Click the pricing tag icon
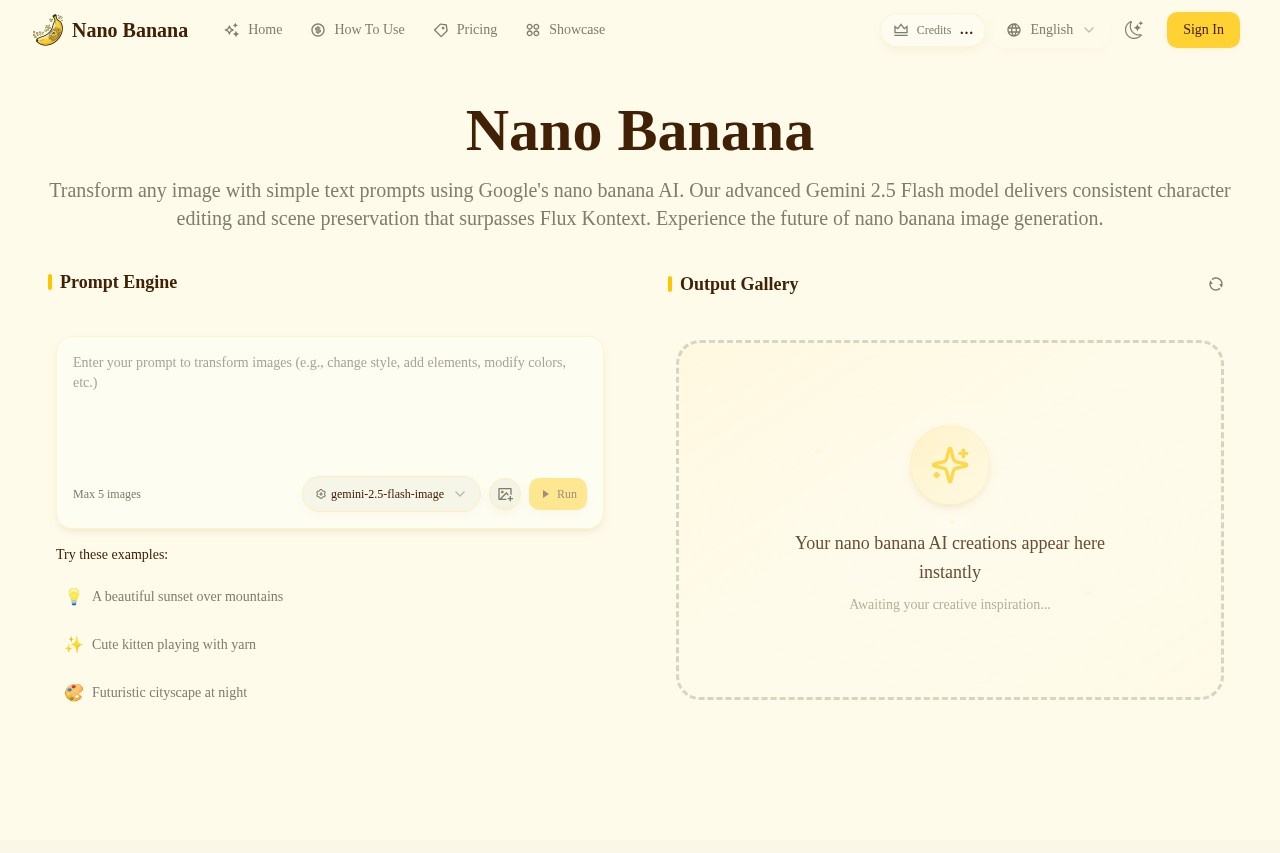The height and width of the screenshot is (853, 1280). pos(441,30)
